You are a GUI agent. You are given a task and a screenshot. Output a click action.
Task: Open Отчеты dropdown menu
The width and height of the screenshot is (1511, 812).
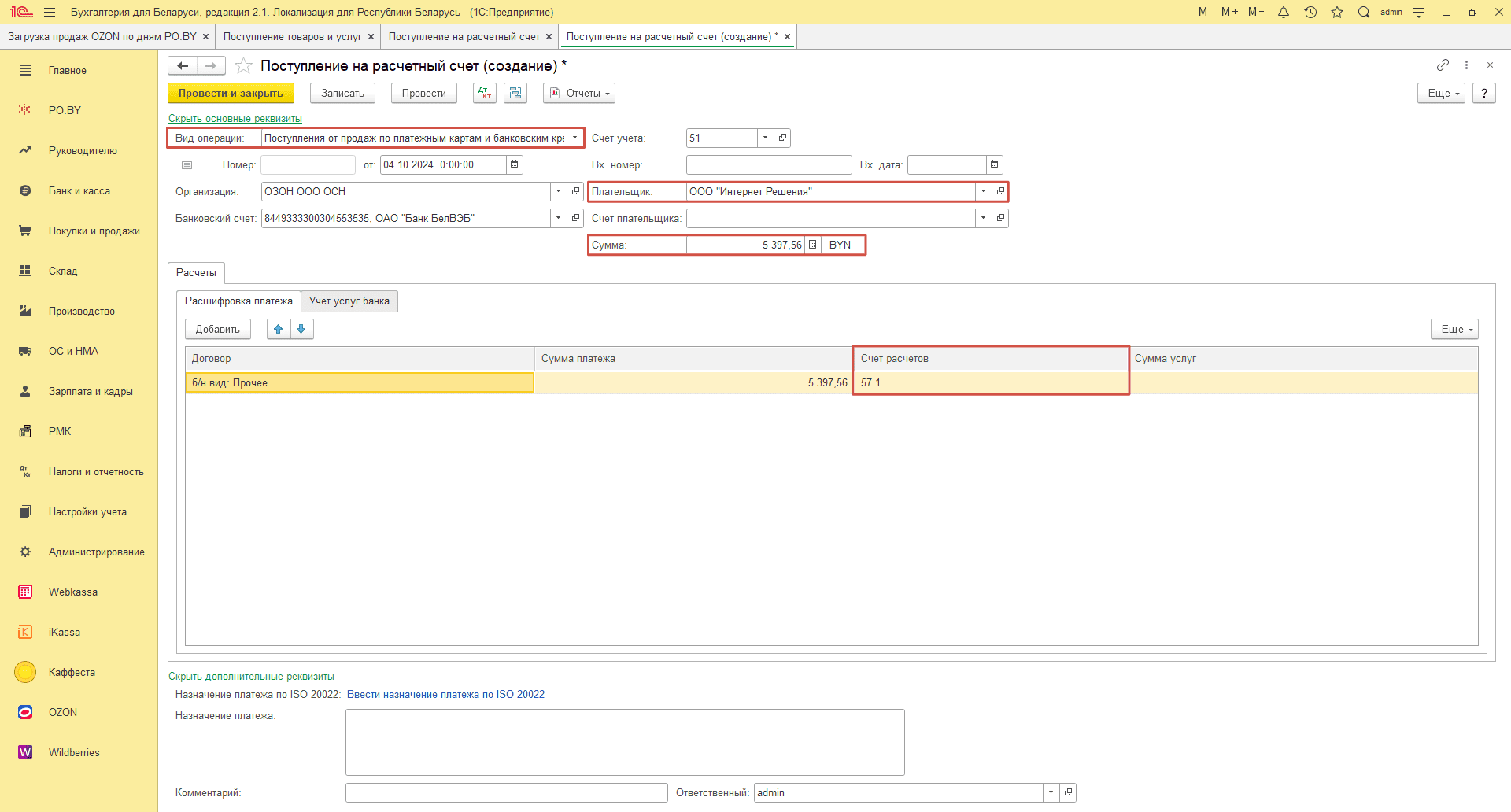pos(579,93)
